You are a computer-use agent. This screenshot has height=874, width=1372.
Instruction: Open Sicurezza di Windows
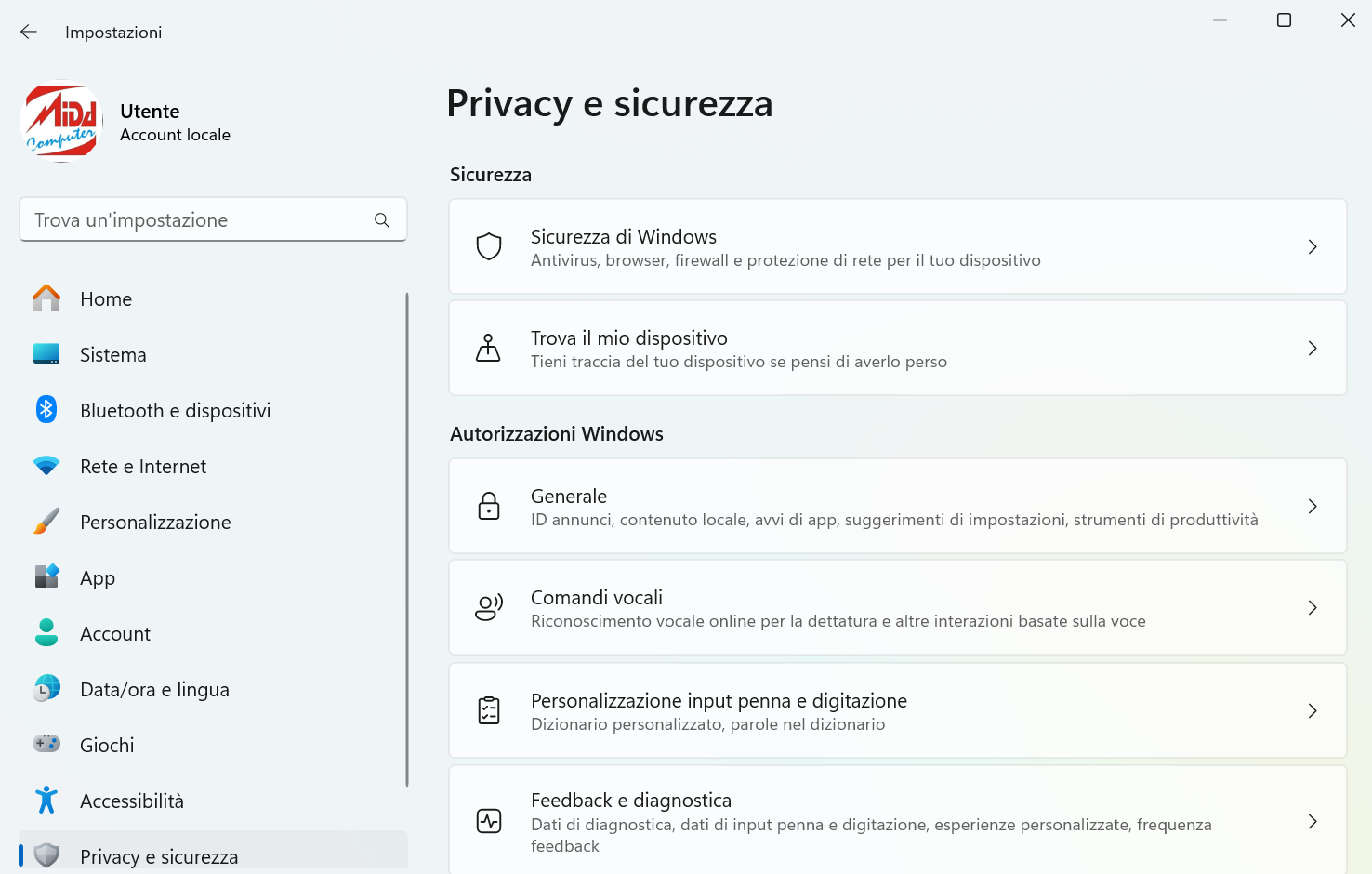(x=898, y=246)
